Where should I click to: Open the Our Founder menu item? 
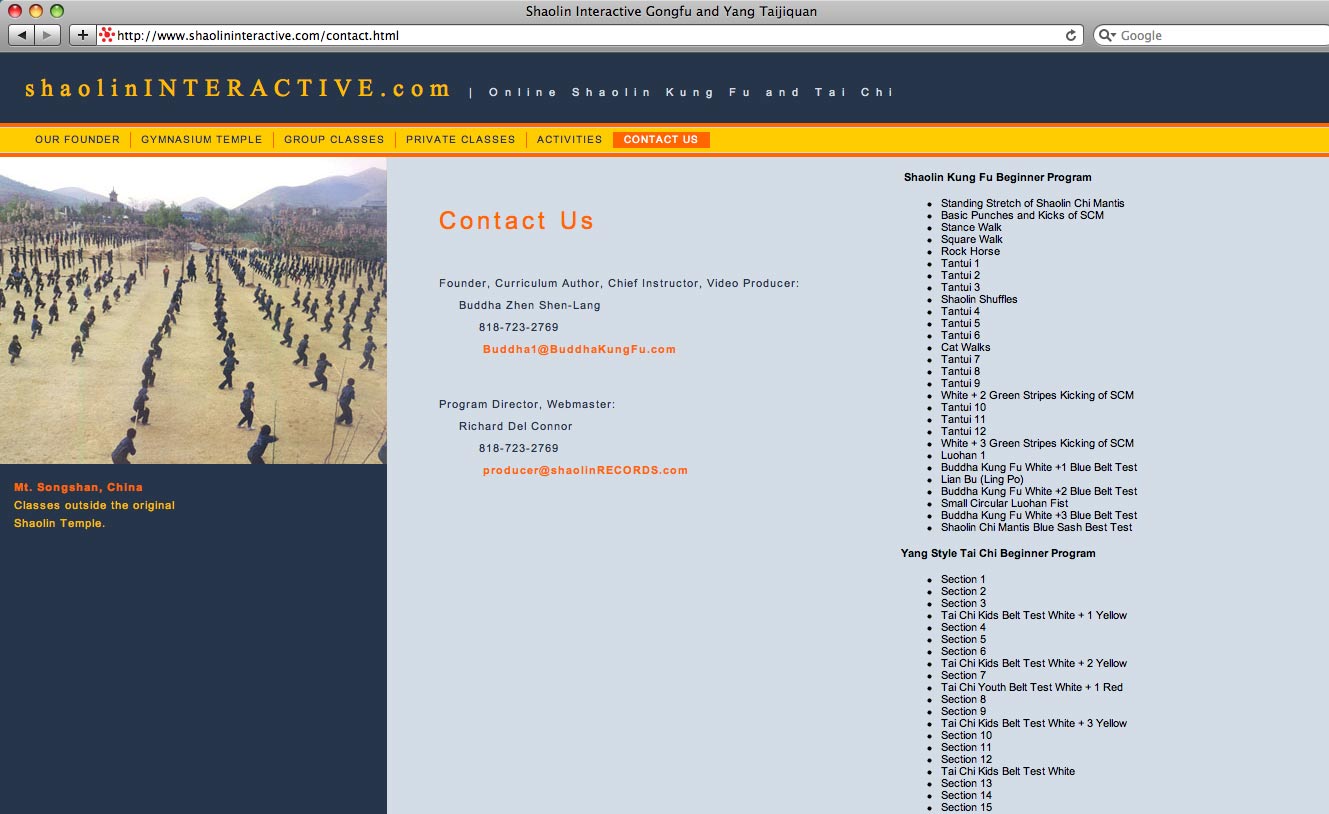(77, 140)
